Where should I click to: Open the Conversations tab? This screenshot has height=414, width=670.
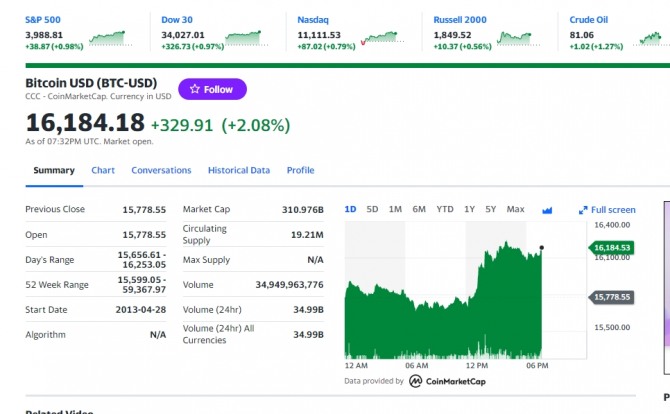[161, 170]
